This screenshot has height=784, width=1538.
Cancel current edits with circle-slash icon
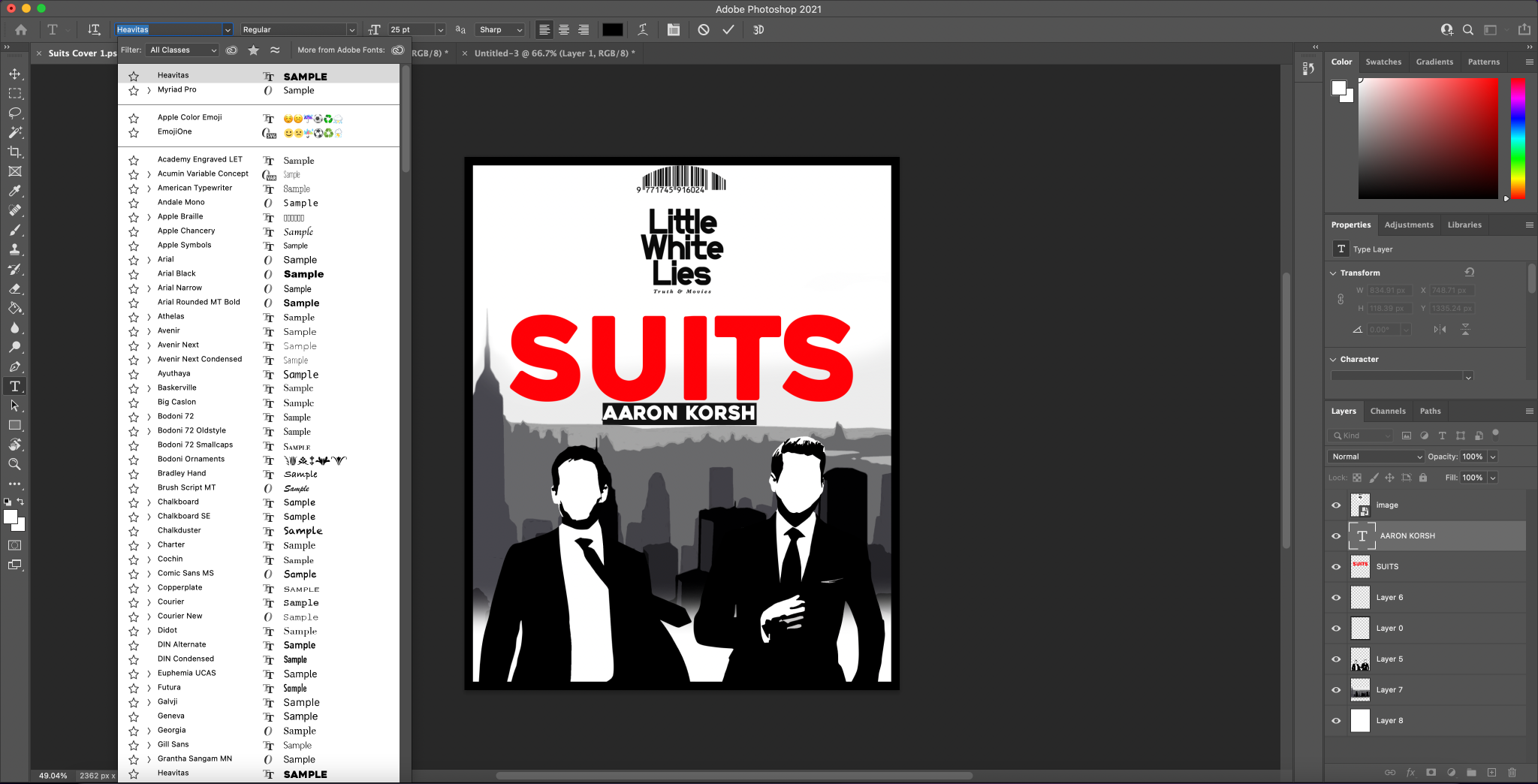tap(703, 29)
